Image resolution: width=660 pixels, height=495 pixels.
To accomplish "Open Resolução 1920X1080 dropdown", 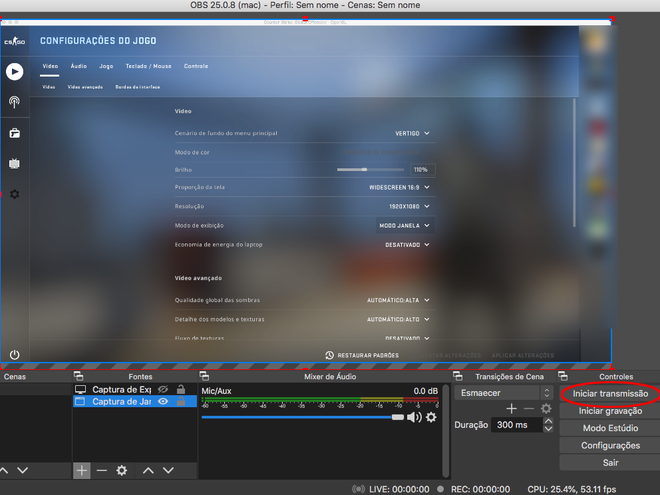I will (x=409, y=207).
